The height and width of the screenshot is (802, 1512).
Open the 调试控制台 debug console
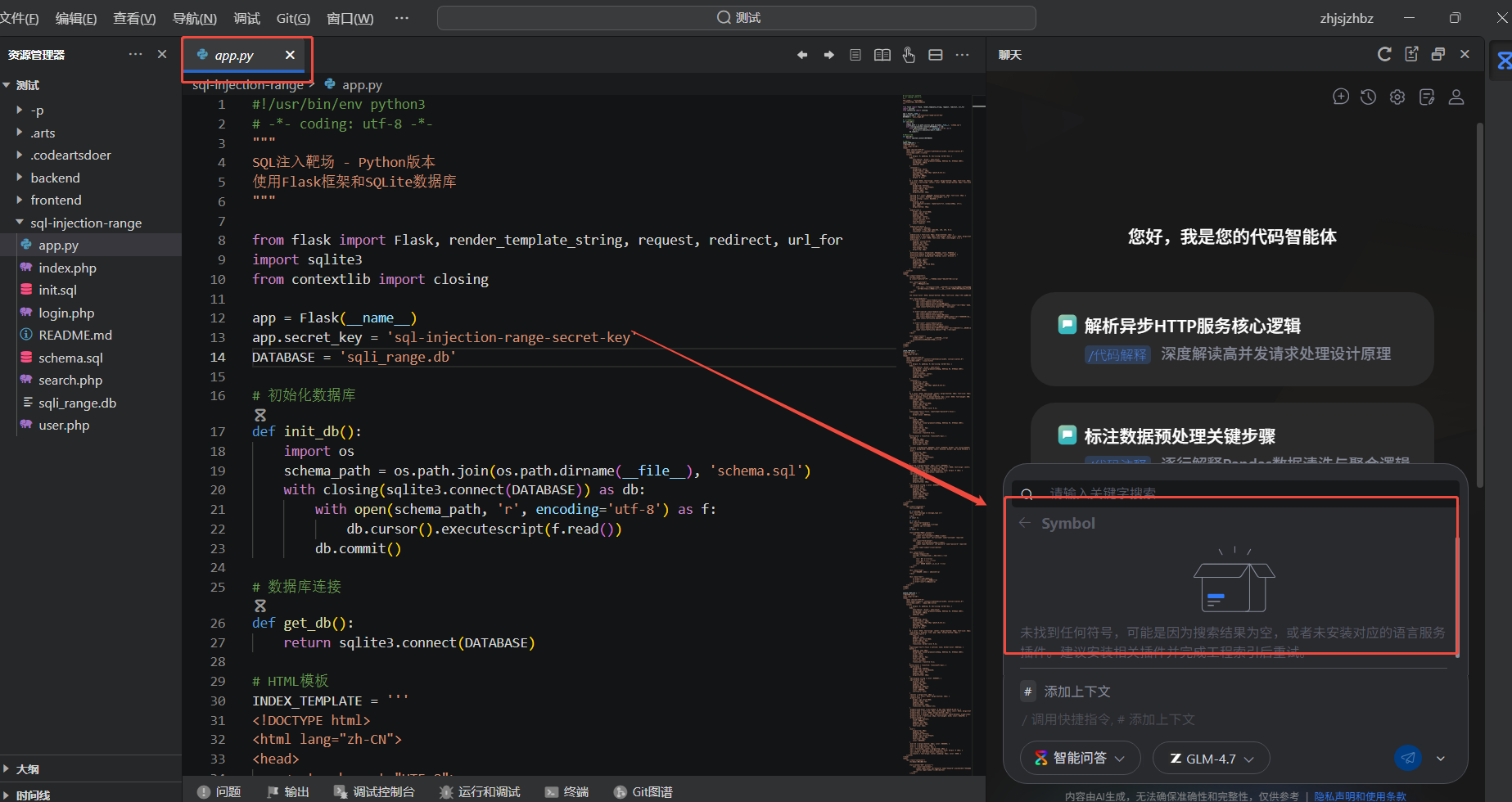click(374, 791)
